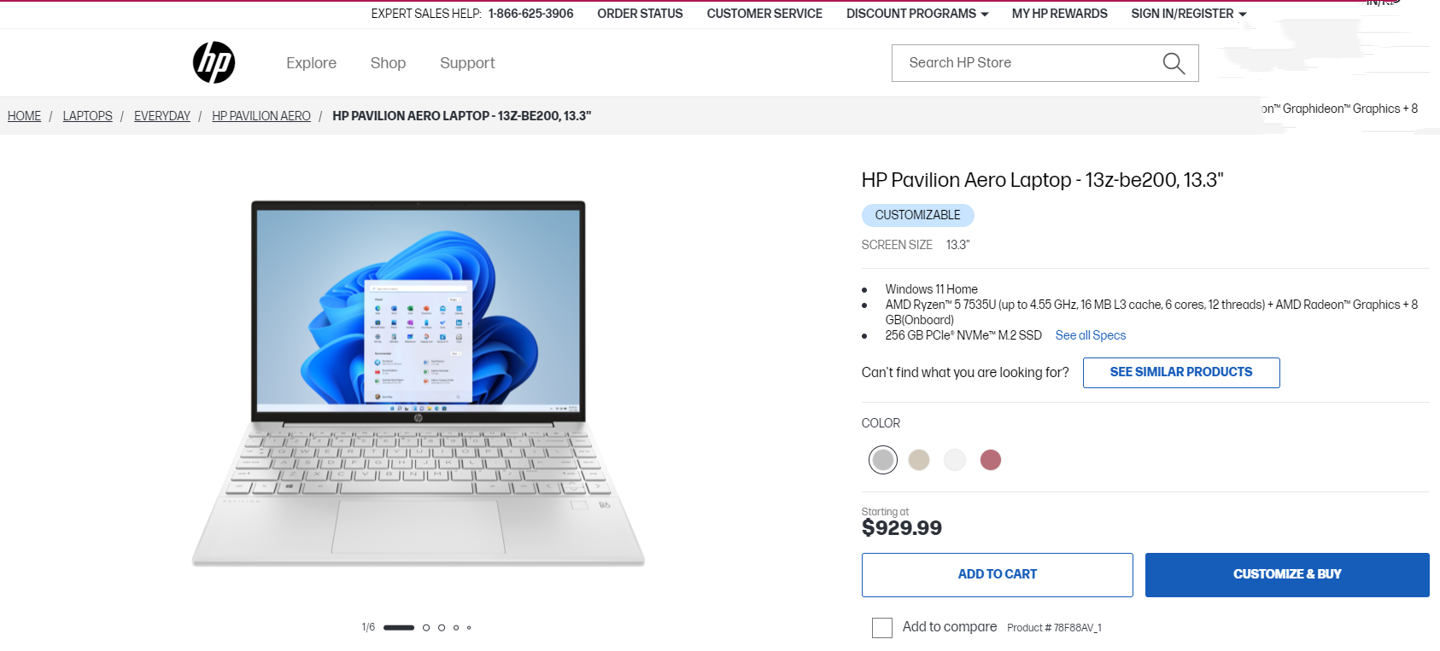The height and width of the screenshot is (651, 1440).
Task: Select the silver color swatch
Action: (883, 460)
